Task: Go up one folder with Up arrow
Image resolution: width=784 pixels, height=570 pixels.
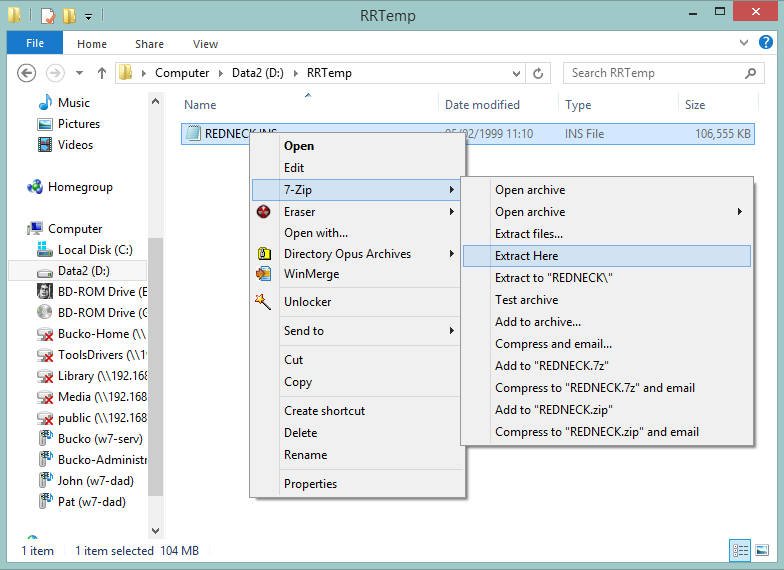Action: 102,73
